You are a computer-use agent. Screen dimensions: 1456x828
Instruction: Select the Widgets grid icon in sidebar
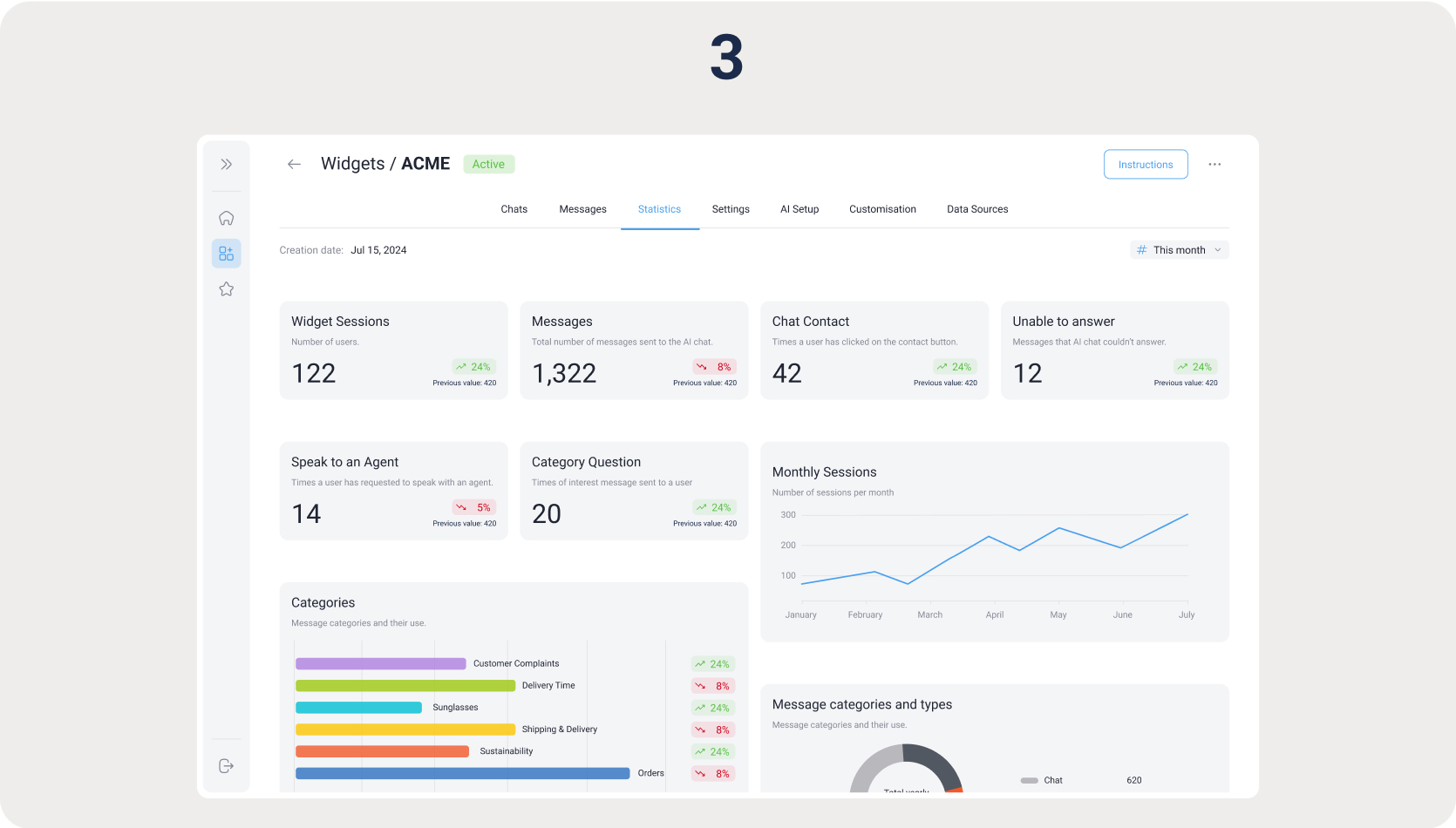[x=226, y=254]
